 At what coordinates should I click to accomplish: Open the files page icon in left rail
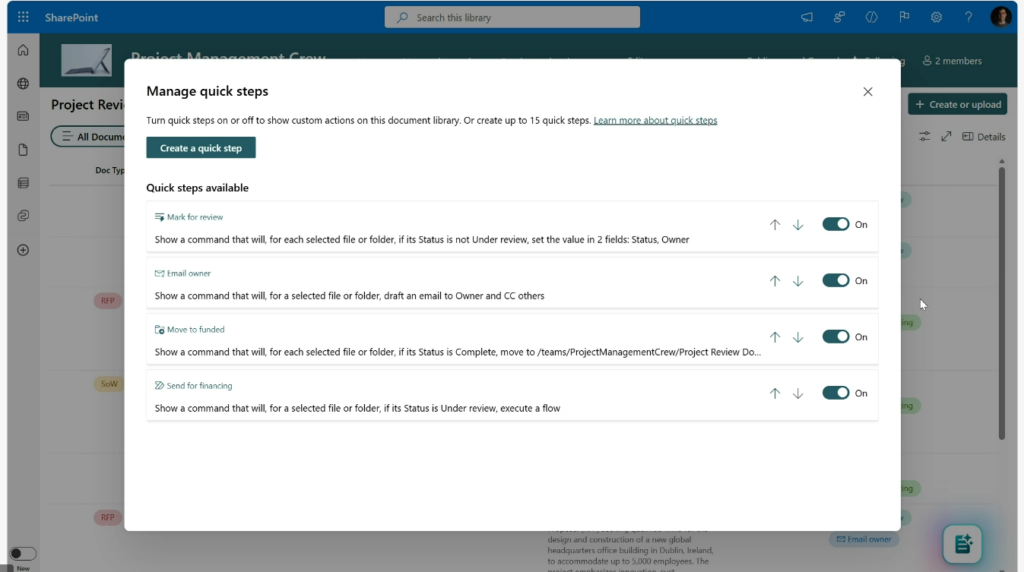click(23, 150)
